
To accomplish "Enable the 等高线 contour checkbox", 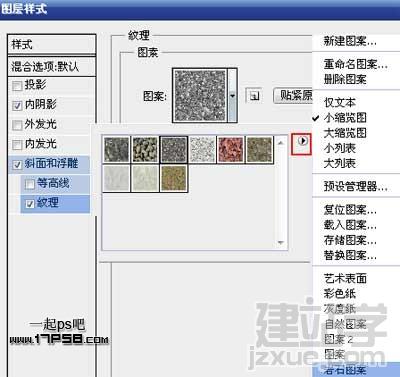I will click(x=30, y=184).
